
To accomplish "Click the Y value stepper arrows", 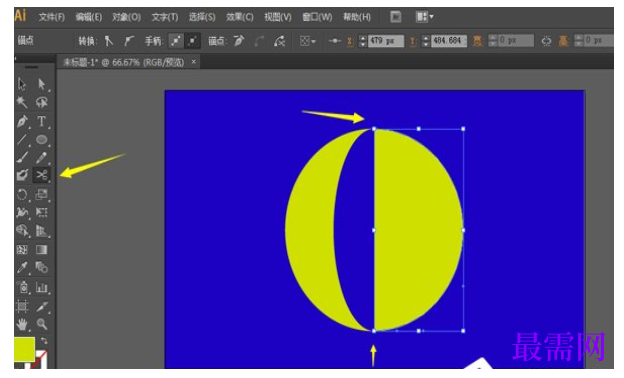I will (x=425, y=41).
